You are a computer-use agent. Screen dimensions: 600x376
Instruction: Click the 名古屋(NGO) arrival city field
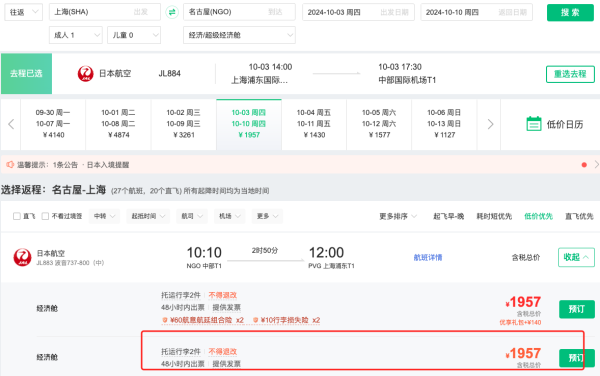[x=239, y=12]
